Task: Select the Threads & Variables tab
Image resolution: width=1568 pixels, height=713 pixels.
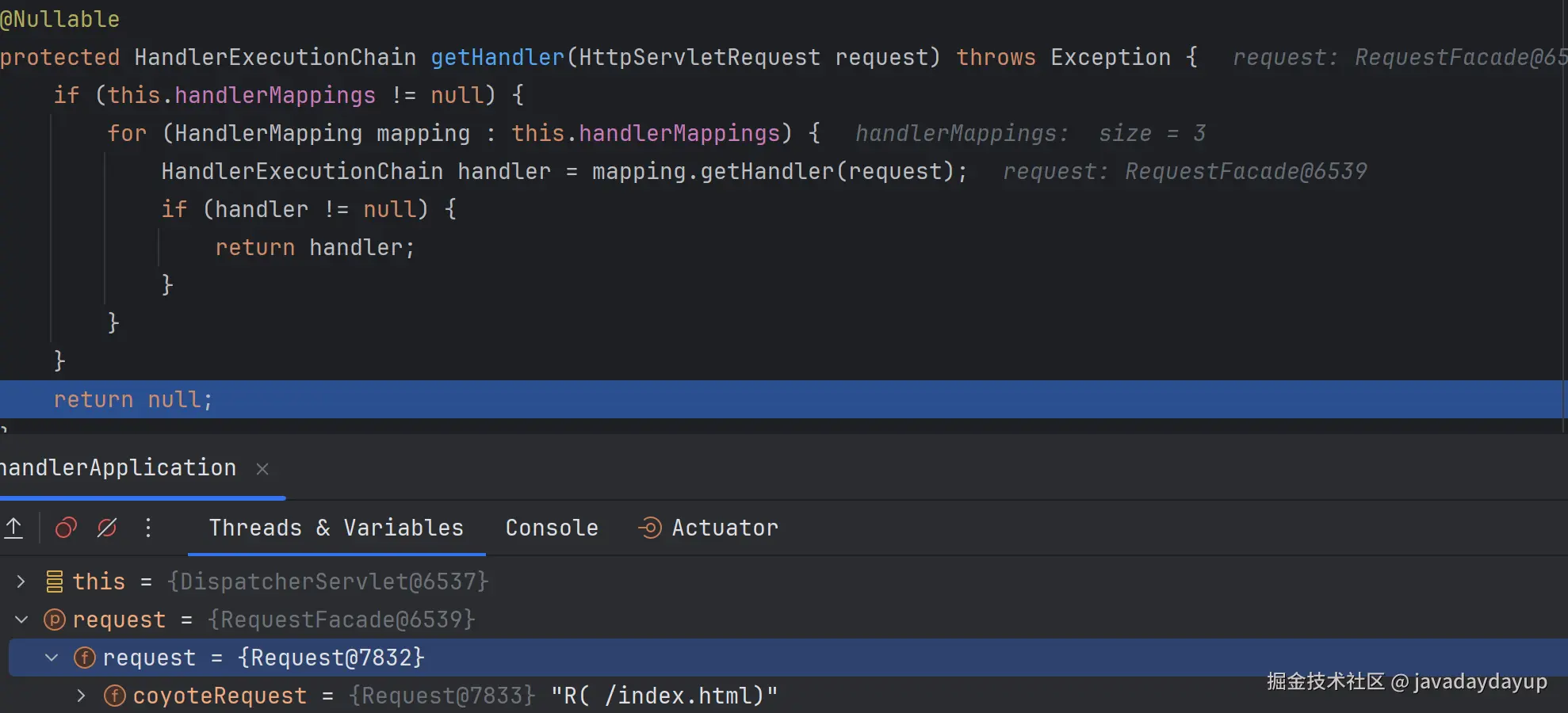Action: 336,528
